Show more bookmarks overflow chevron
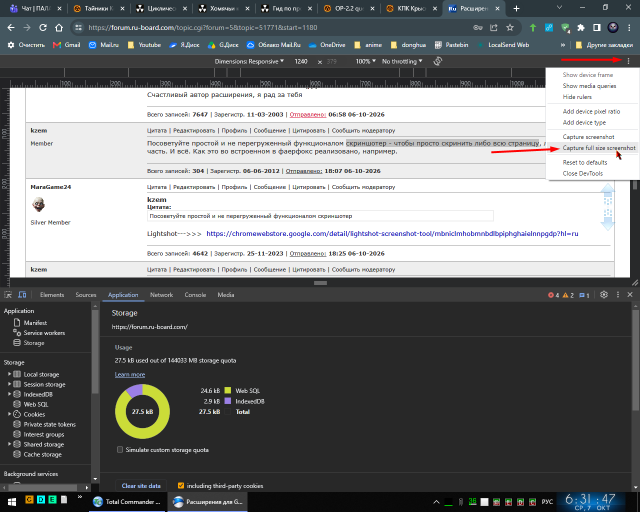640x512 pixels. tap(563, 45)
